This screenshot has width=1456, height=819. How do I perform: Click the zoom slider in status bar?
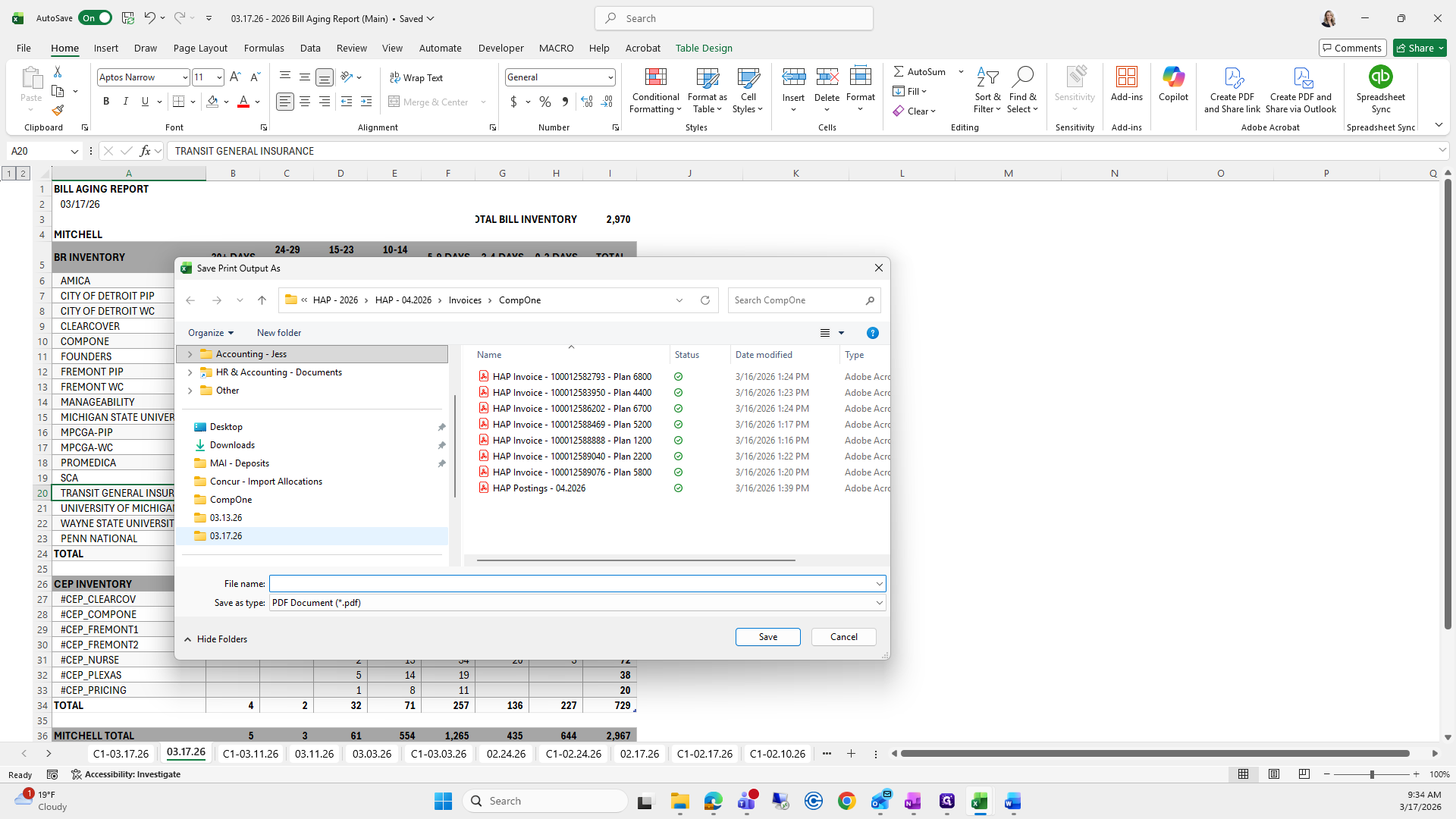tap(1371, 774)
